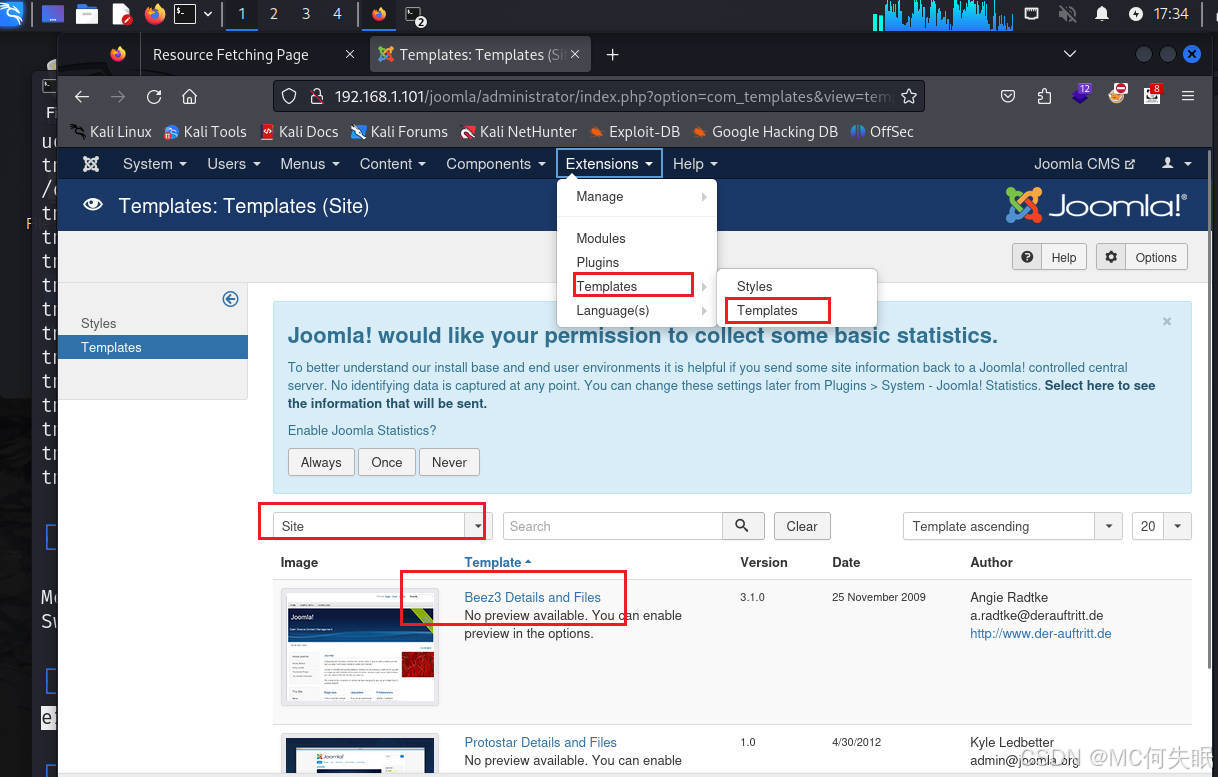This screenshot has height=777, width=1218.
Task: Select Templates in the left sidebar
Action: (x=153, y=347)
